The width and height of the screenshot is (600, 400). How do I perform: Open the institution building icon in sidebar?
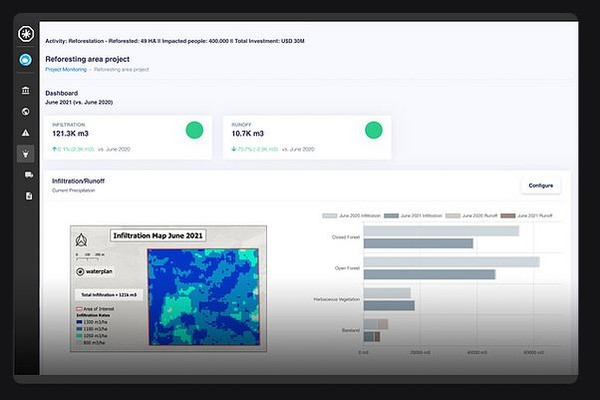[x=27, y=91]
